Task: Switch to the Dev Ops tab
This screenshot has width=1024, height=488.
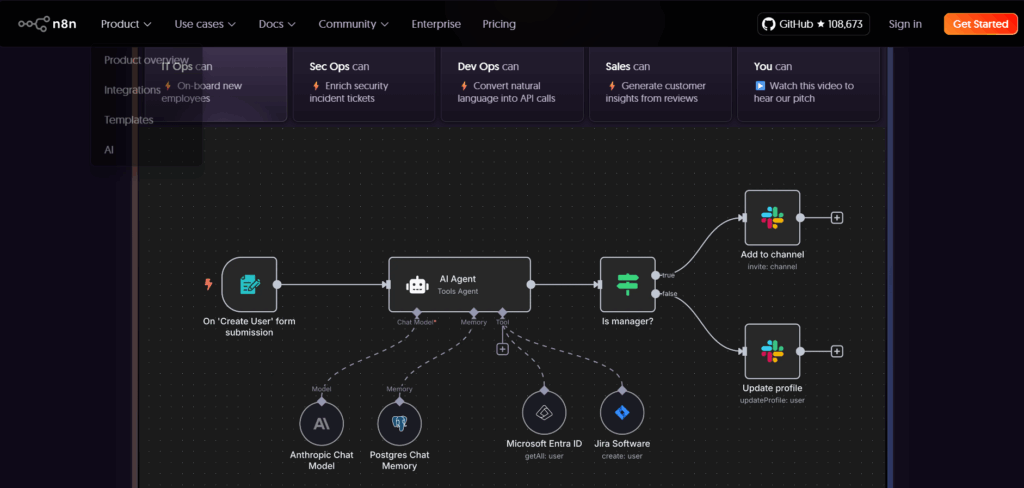Action: point(512,84)
